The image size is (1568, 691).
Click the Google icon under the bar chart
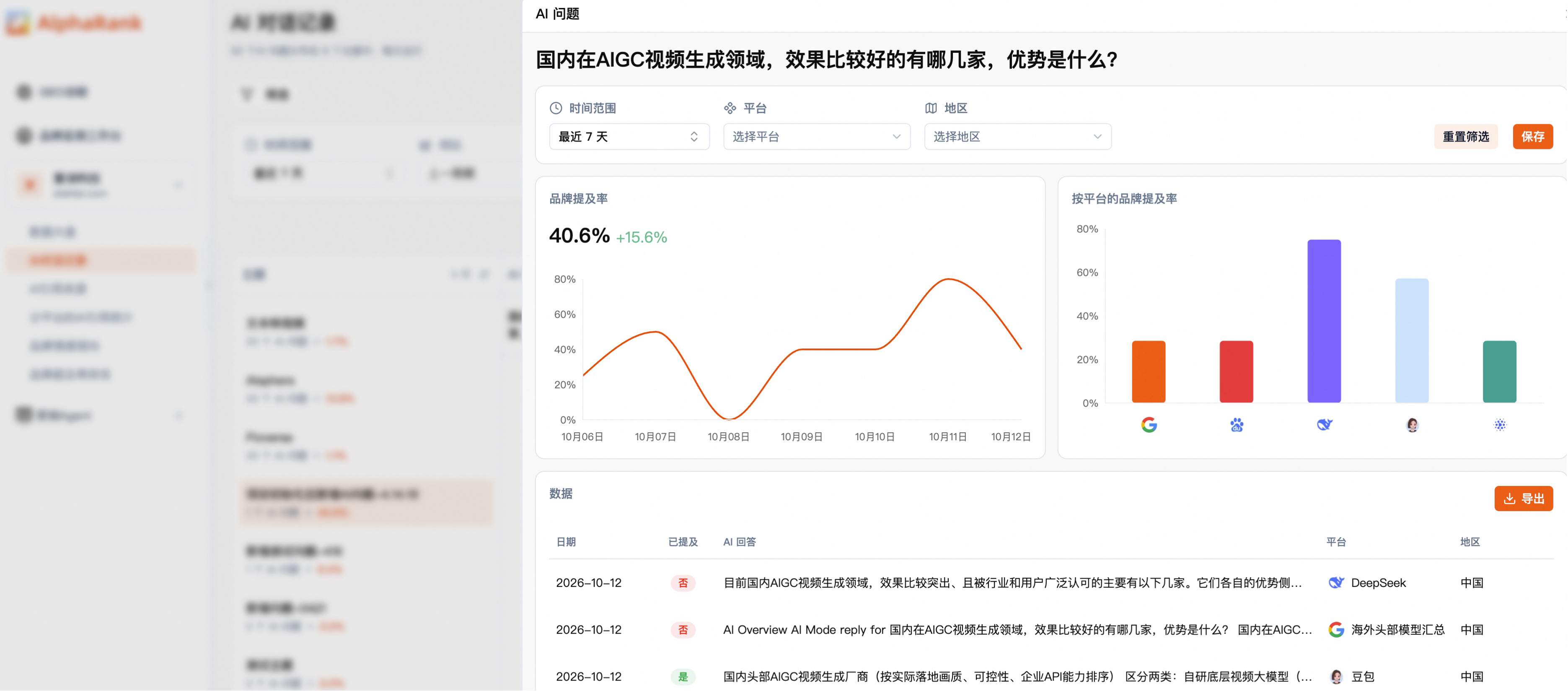1149,425
